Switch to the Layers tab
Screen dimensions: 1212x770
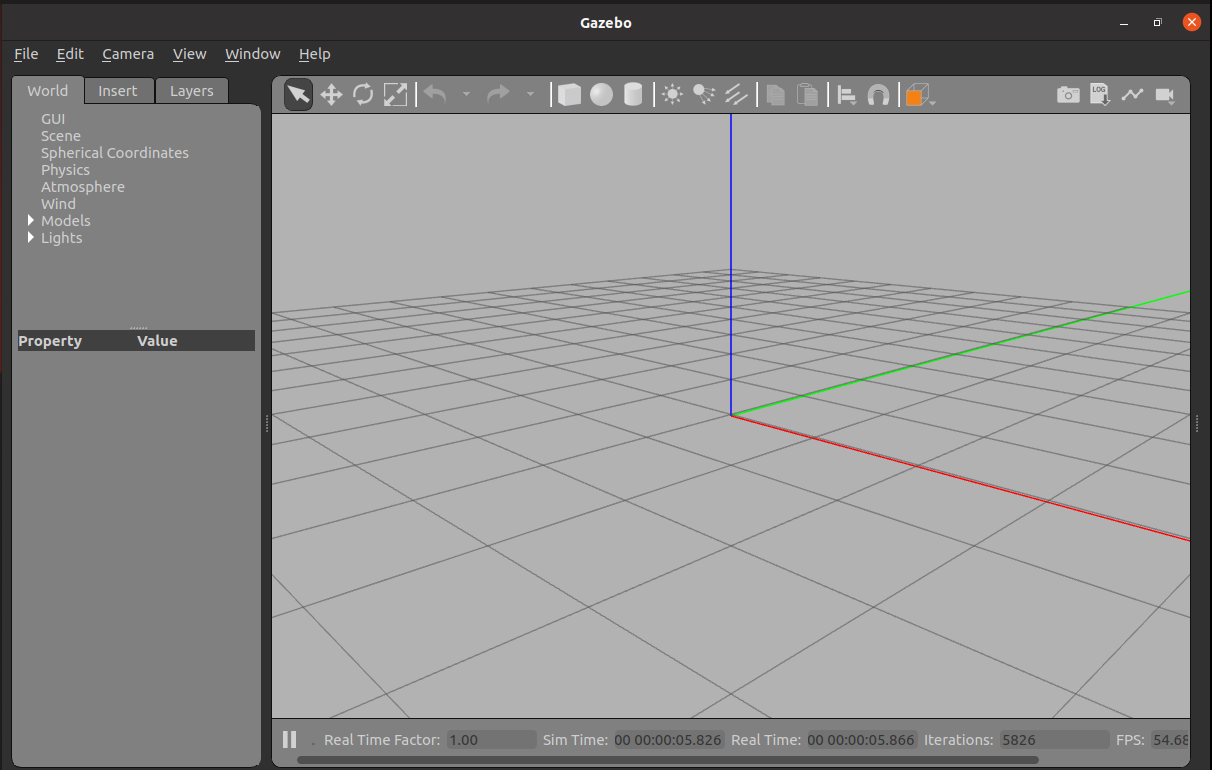pos(192,91)
